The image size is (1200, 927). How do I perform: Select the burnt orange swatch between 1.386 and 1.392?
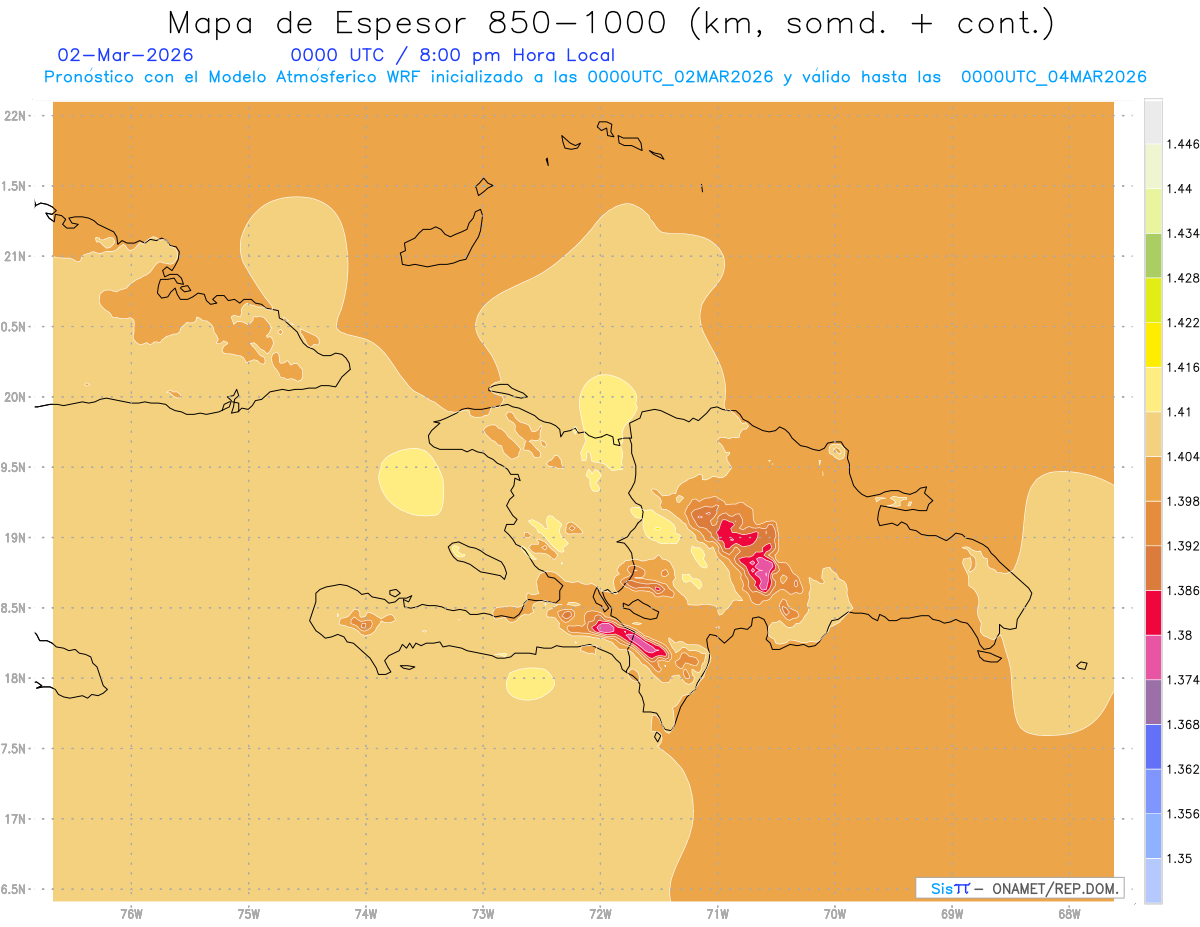(1153, 568)
